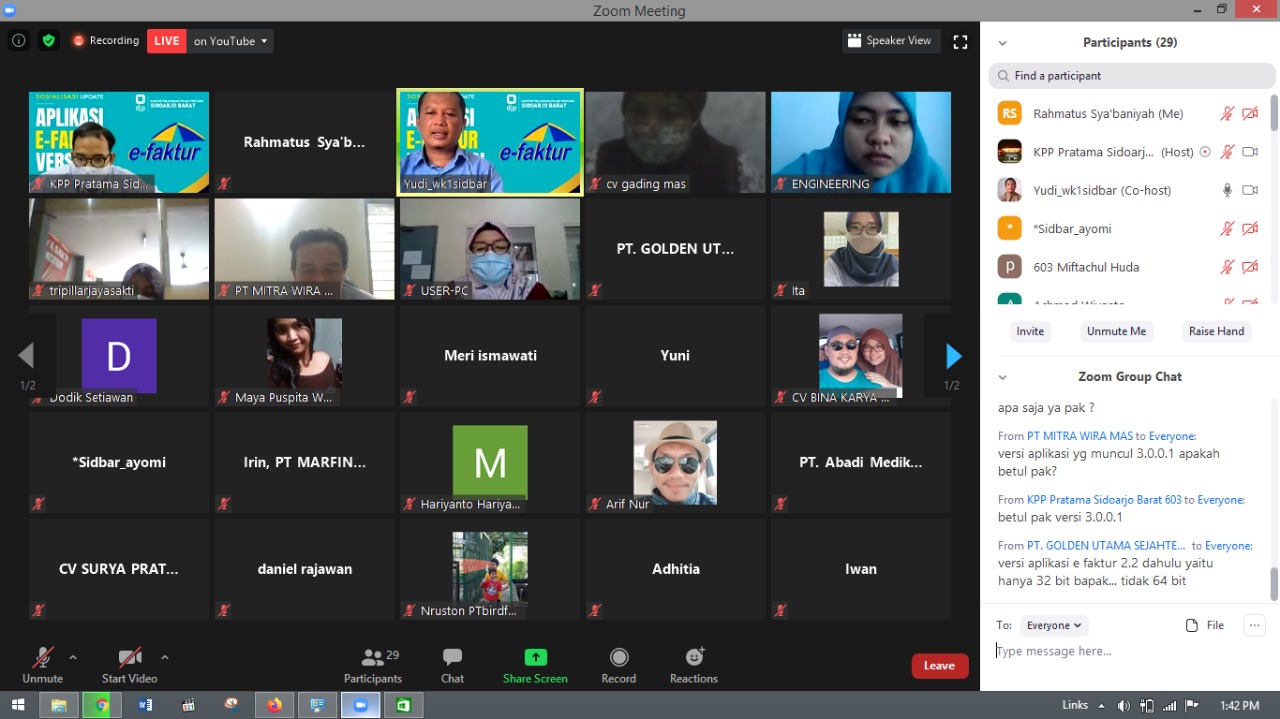This screenshot has width=1280, height=719.
Task: Open the Reactions menu
Action: pyautogui.click(x=693, y=665)
